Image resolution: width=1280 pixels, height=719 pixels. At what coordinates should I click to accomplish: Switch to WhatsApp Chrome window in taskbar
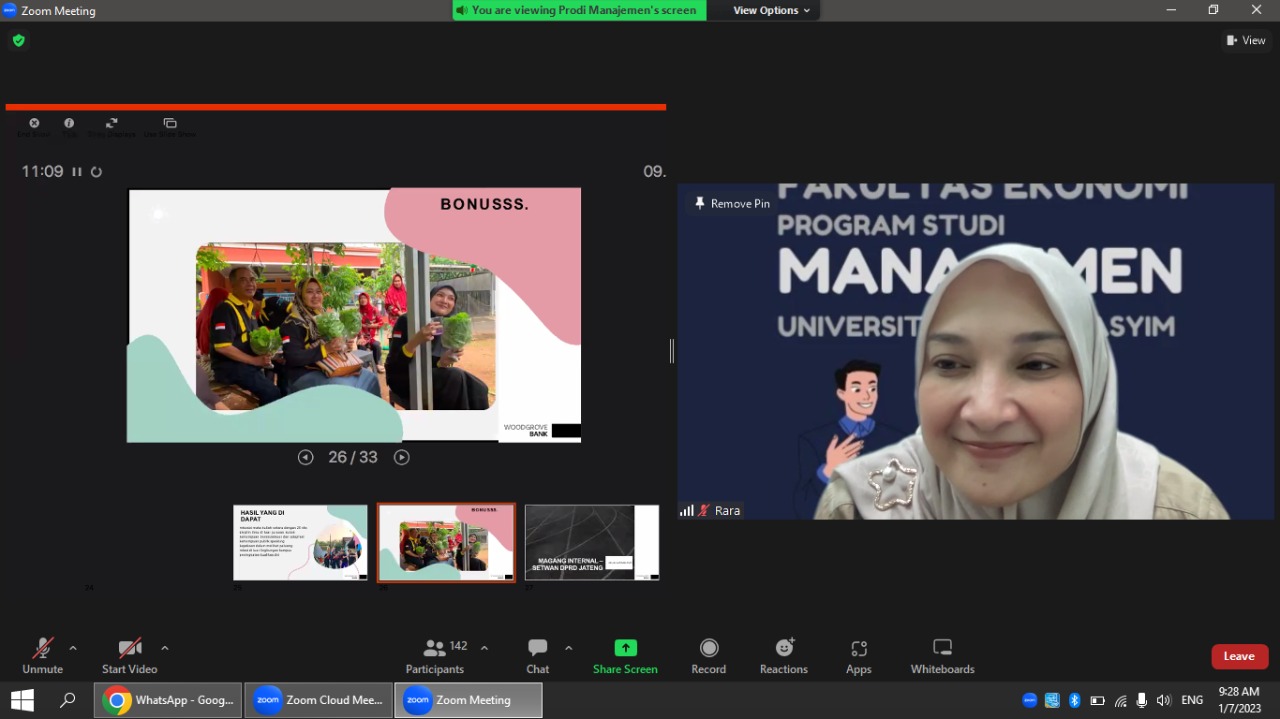point(169,700)
